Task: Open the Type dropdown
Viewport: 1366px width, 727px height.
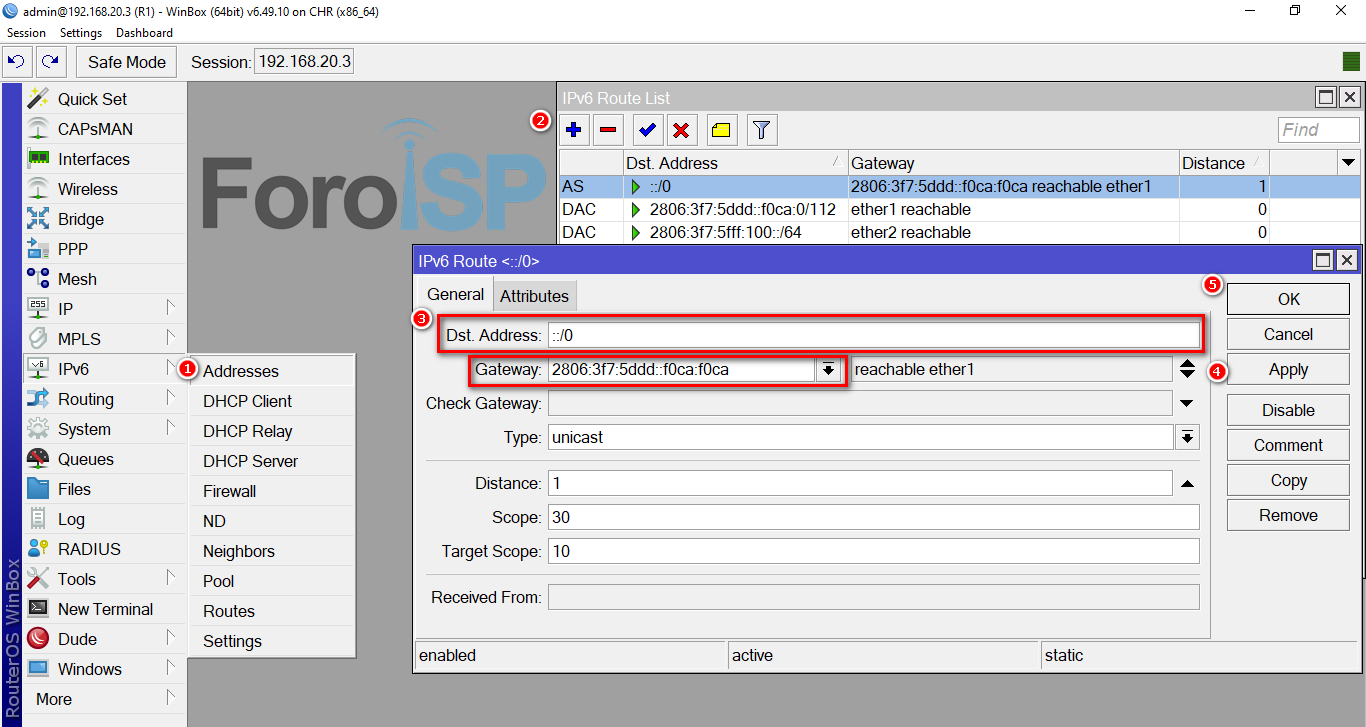Action: 1187,437
